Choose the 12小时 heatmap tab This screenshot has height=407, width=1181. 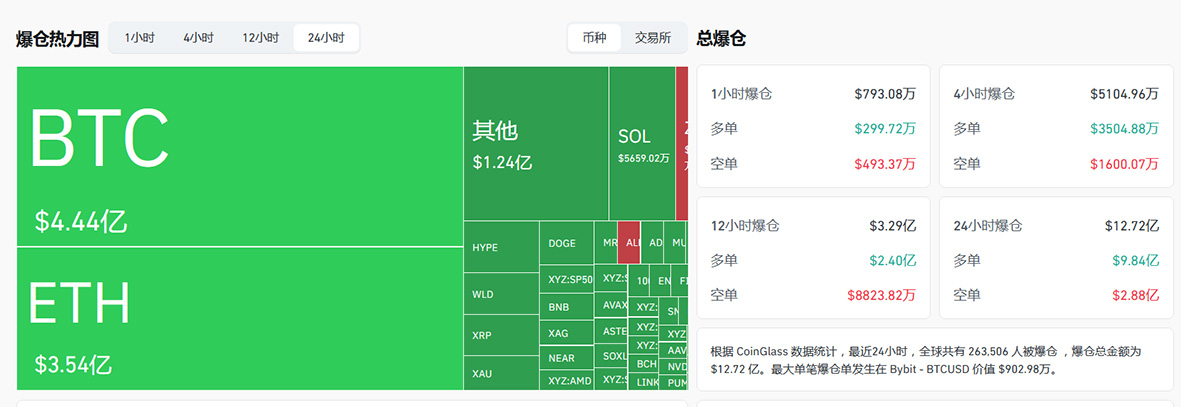click(261, 38)
